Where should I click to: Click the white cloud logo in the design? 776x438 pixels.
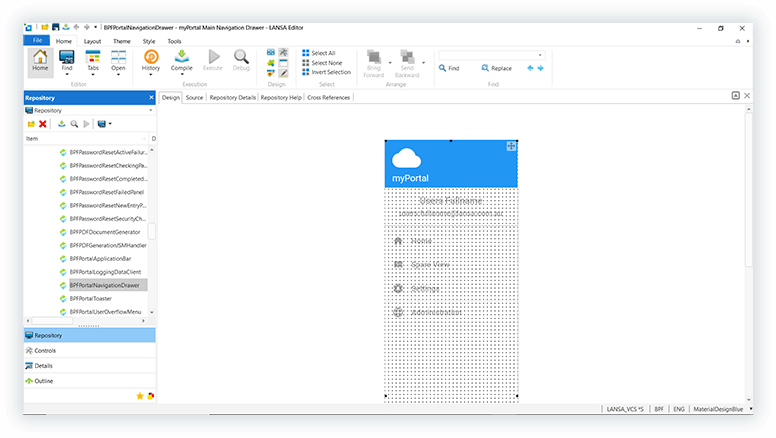pos(406,158)
